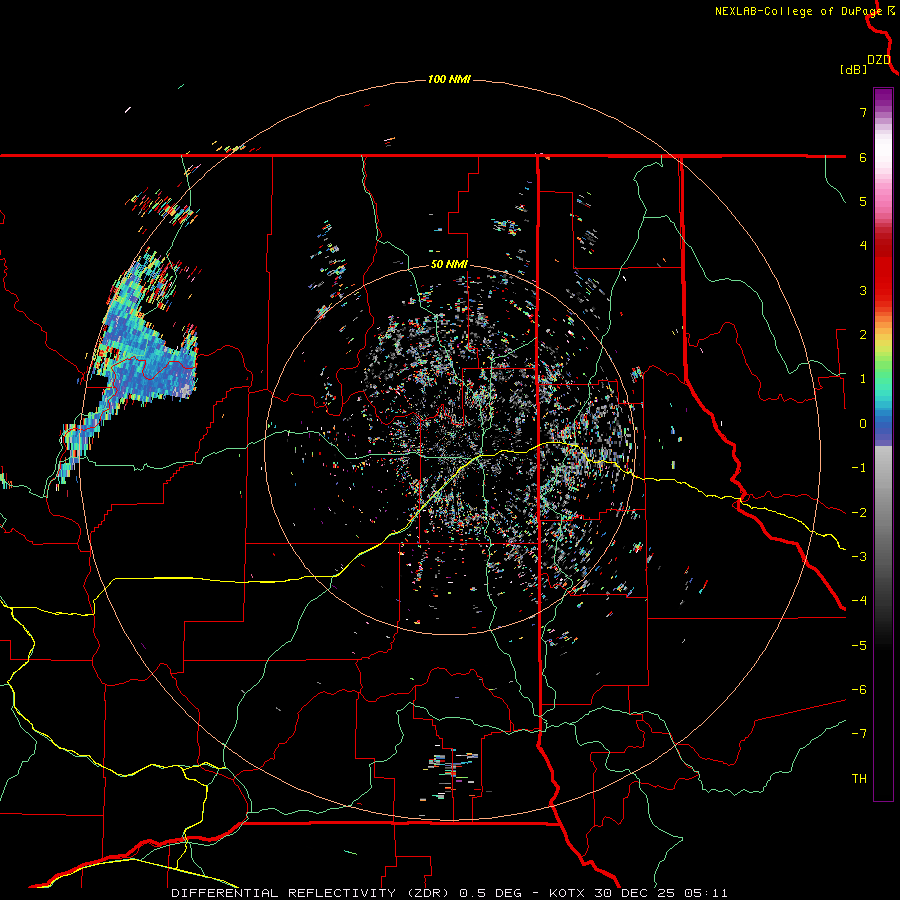Click the 100 NMI range ring label
Viewport: 900px width, 900px height.
[x=449, y=79]
